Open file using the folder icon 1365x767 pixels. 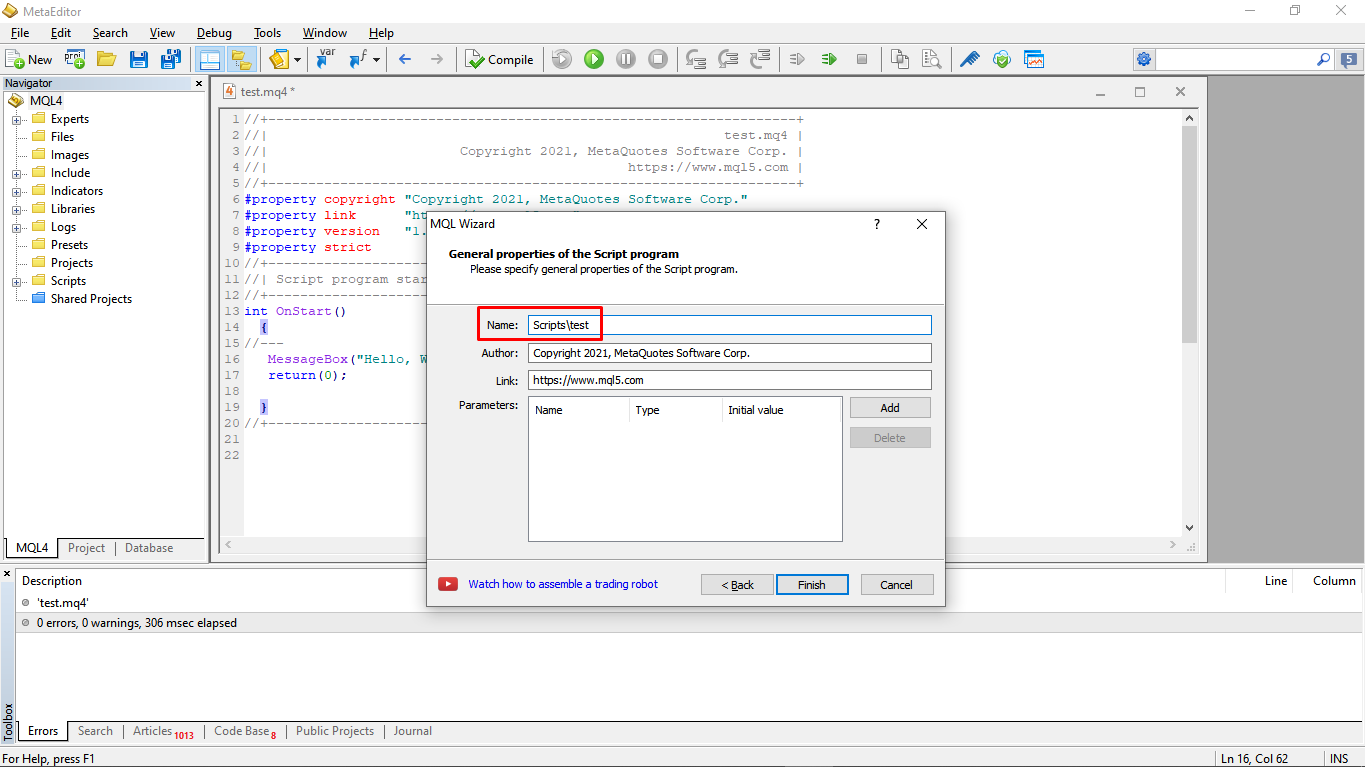pos(106,60)
